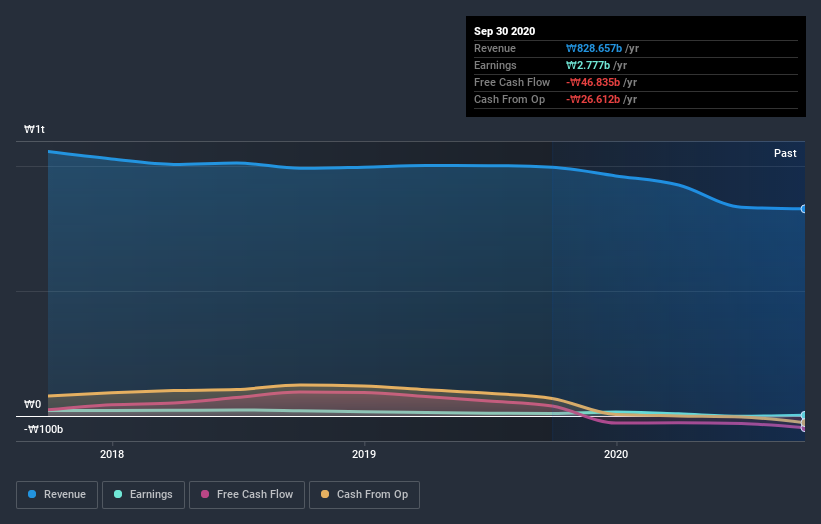Viewport: 821px width, 524px height.
Task: Click the Revenue endpoint marker on chart
Action: [803, 209]
